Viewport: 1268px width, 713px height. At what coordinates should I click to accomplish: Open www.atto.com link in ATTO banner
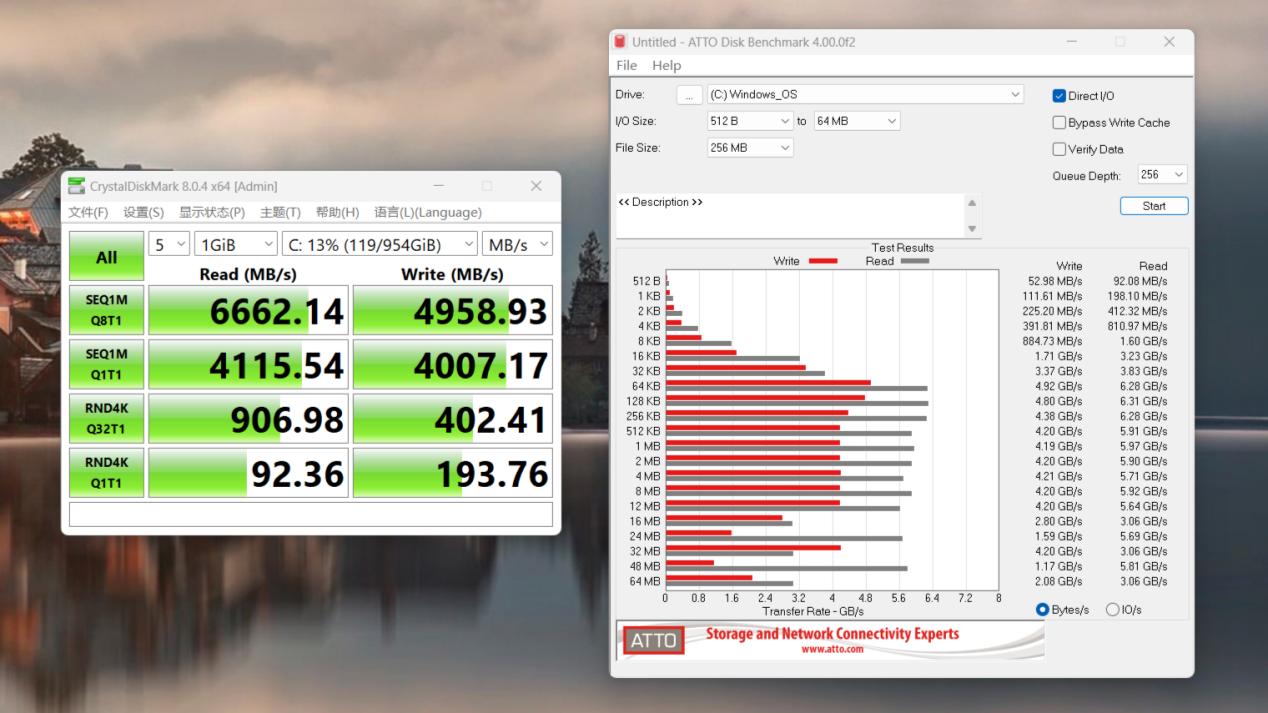pyautogui.click(x=832, y=649)
